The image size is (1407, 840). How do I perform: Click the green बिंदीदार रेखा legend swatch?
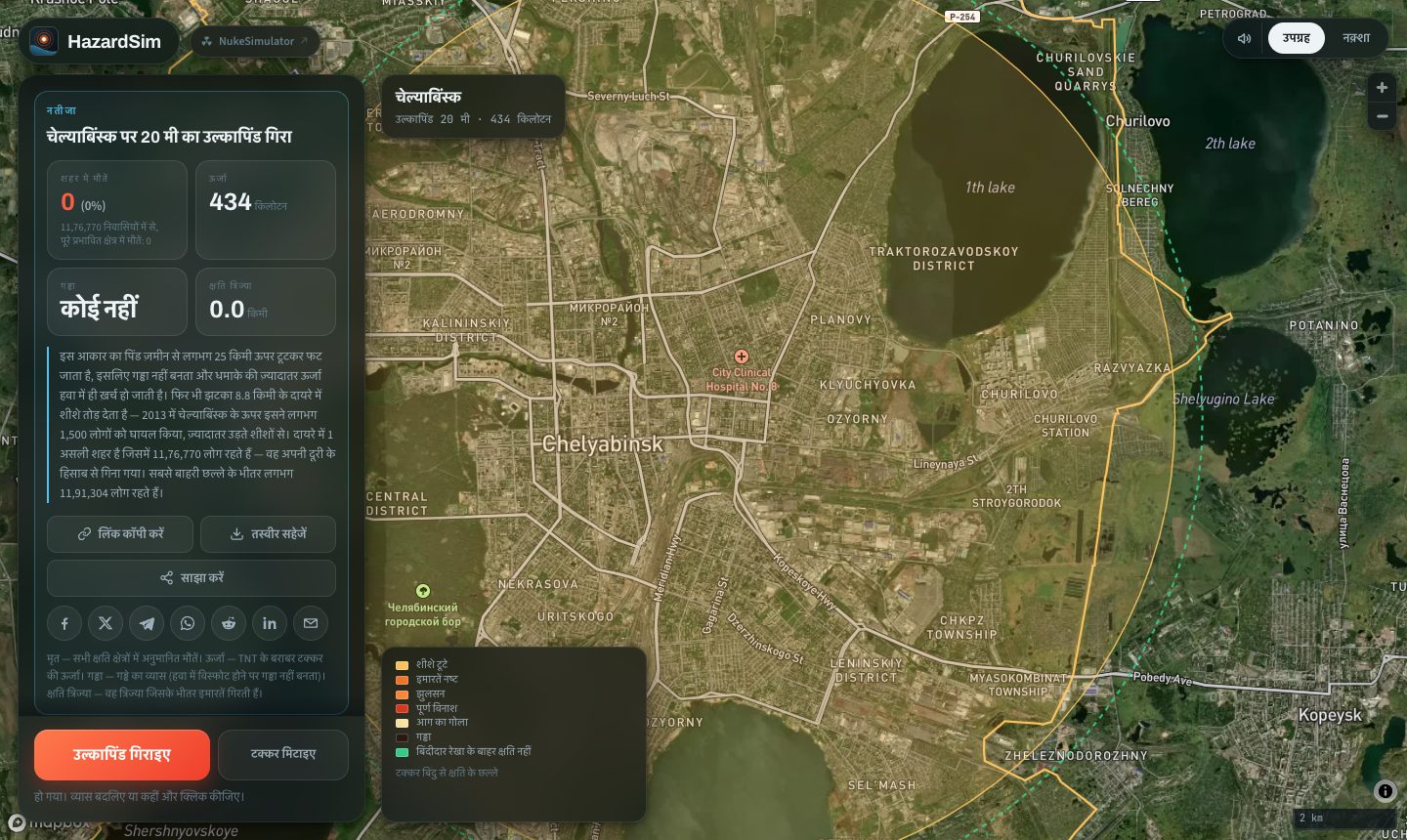[402, 752]
